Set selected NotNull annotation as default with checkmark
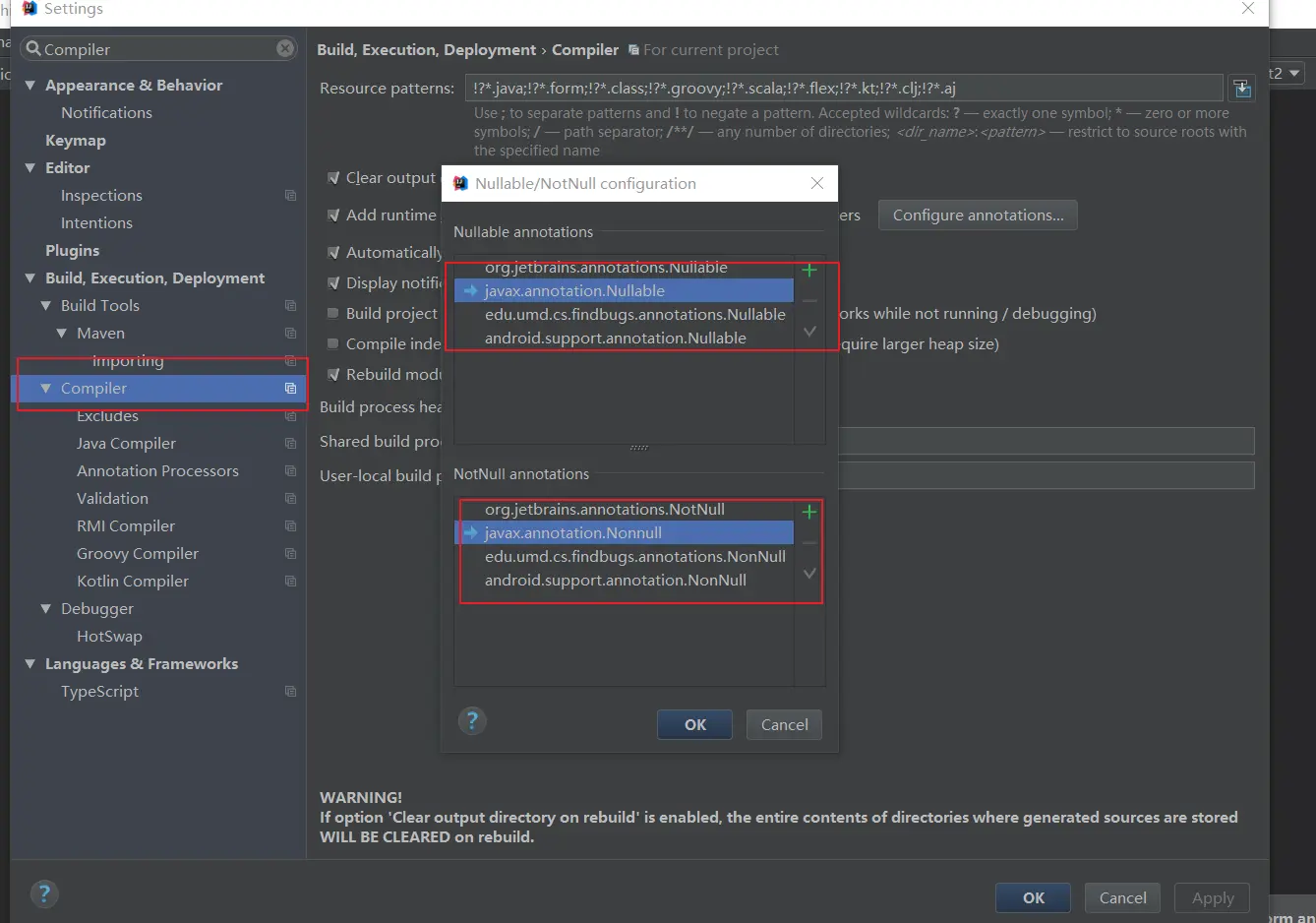This screenshot has width=1316, height=923. 809,574
